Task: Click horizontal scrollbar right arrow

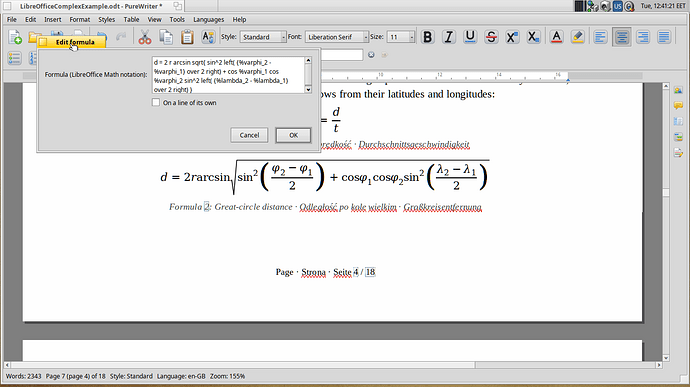Action: tap(659, 365)
